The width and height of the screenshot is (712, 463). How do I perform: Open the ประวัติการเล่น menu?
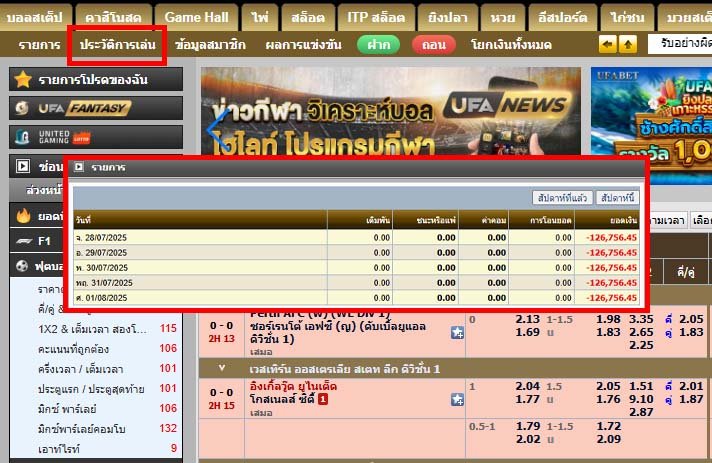(118, 45)
